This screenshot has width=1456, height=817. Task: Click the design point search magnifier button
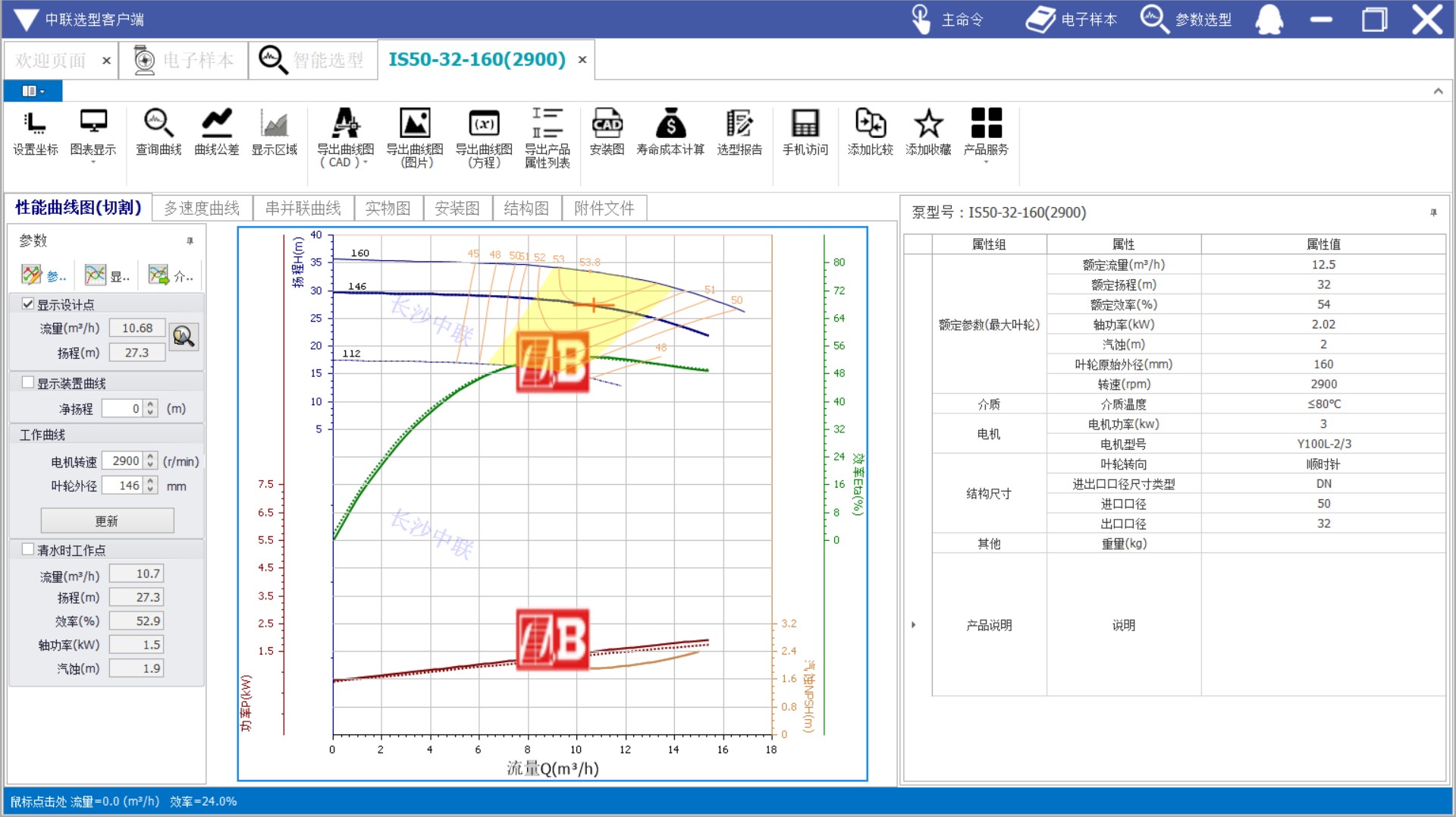coord(183,336)
